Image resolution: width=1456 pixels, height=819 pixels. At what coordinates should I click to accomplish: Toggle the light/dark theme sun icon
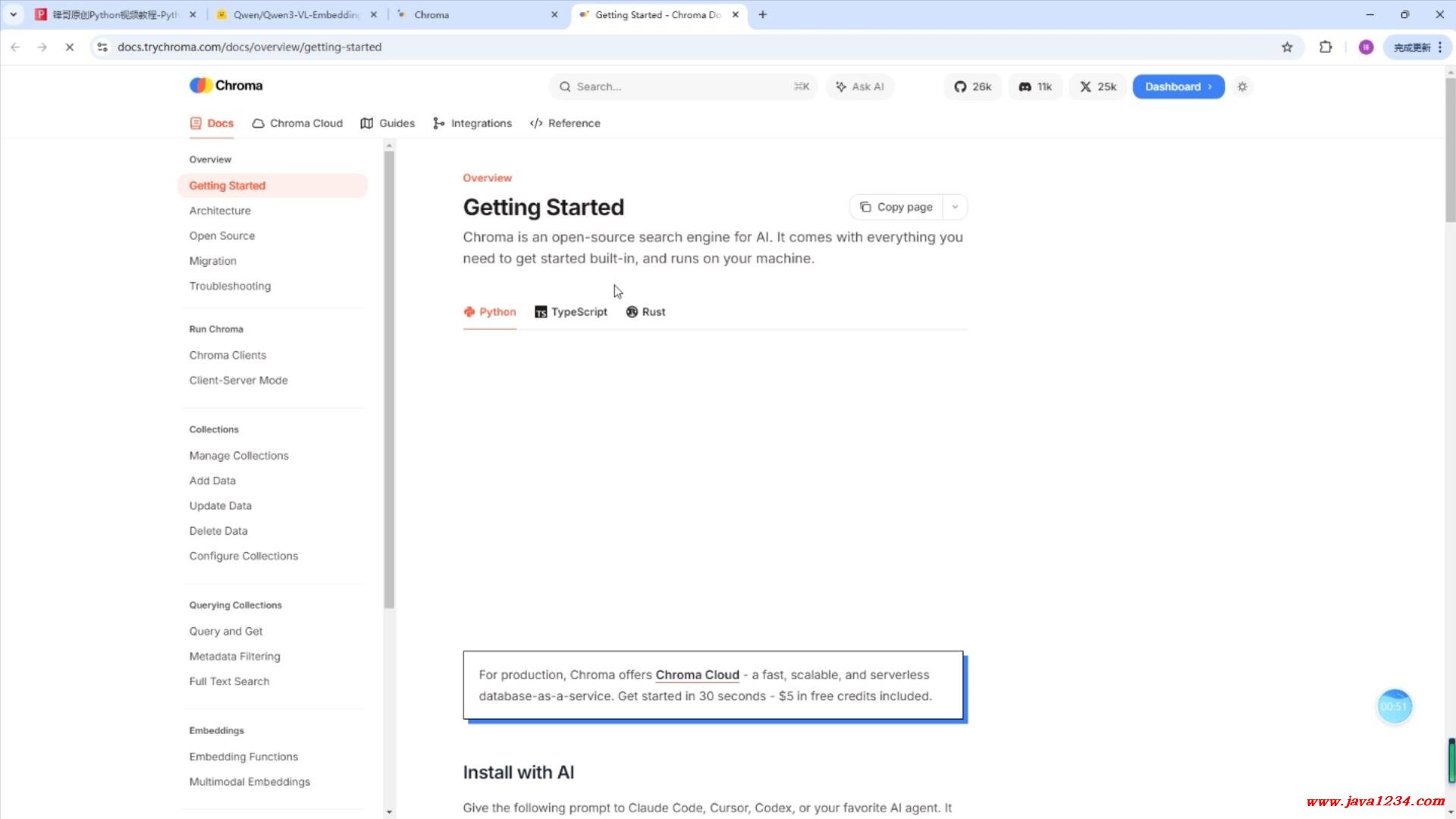pos(1242,86)
